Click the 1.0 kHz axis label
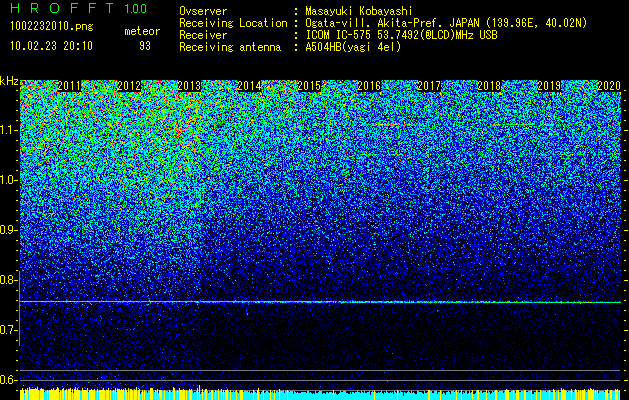Image resolution: width=629 pixels, height=400 pixels. point(9,180)
